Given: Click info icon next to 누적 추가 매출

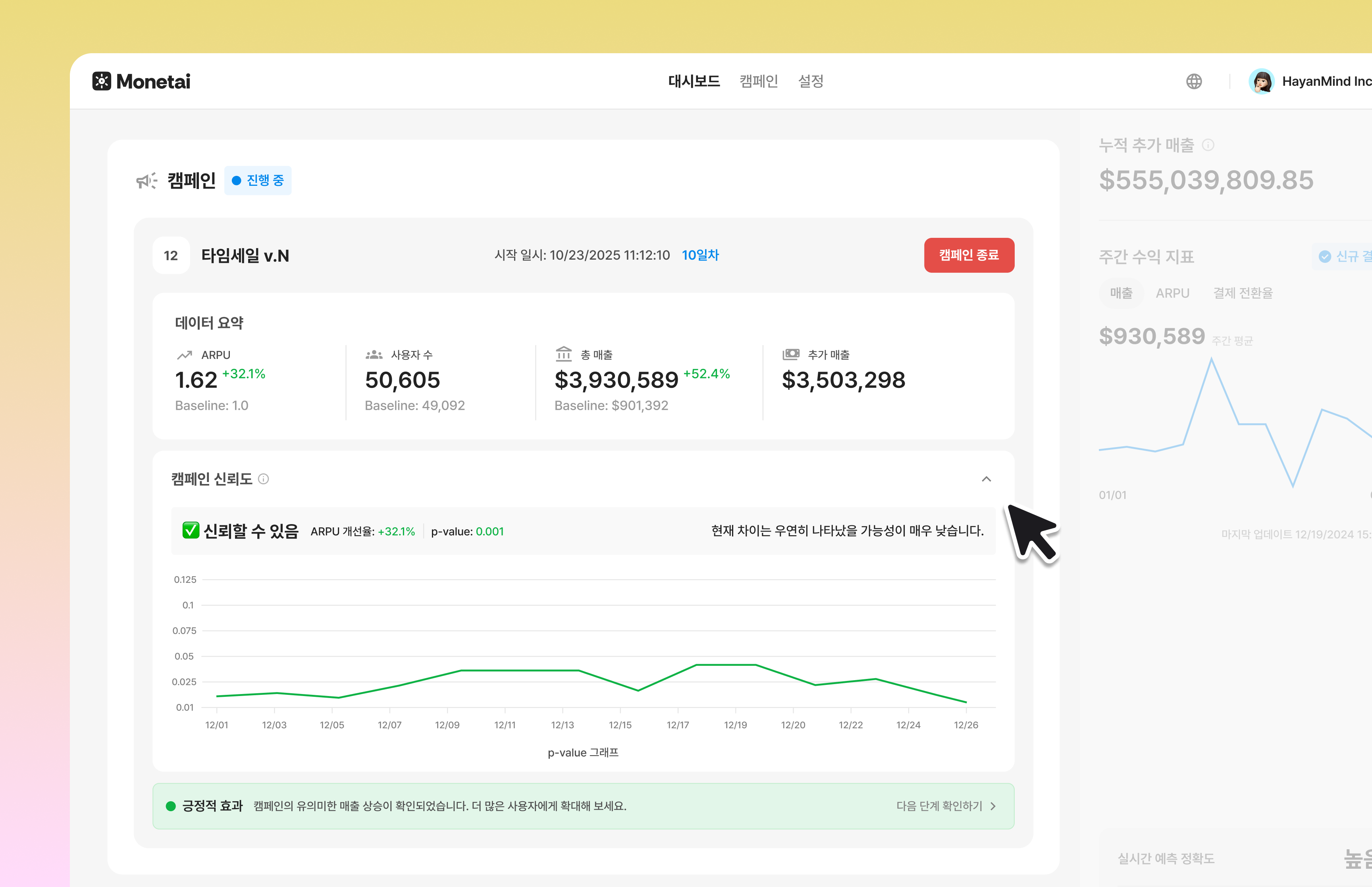Looking at the screenshot, I should 1208,145.
